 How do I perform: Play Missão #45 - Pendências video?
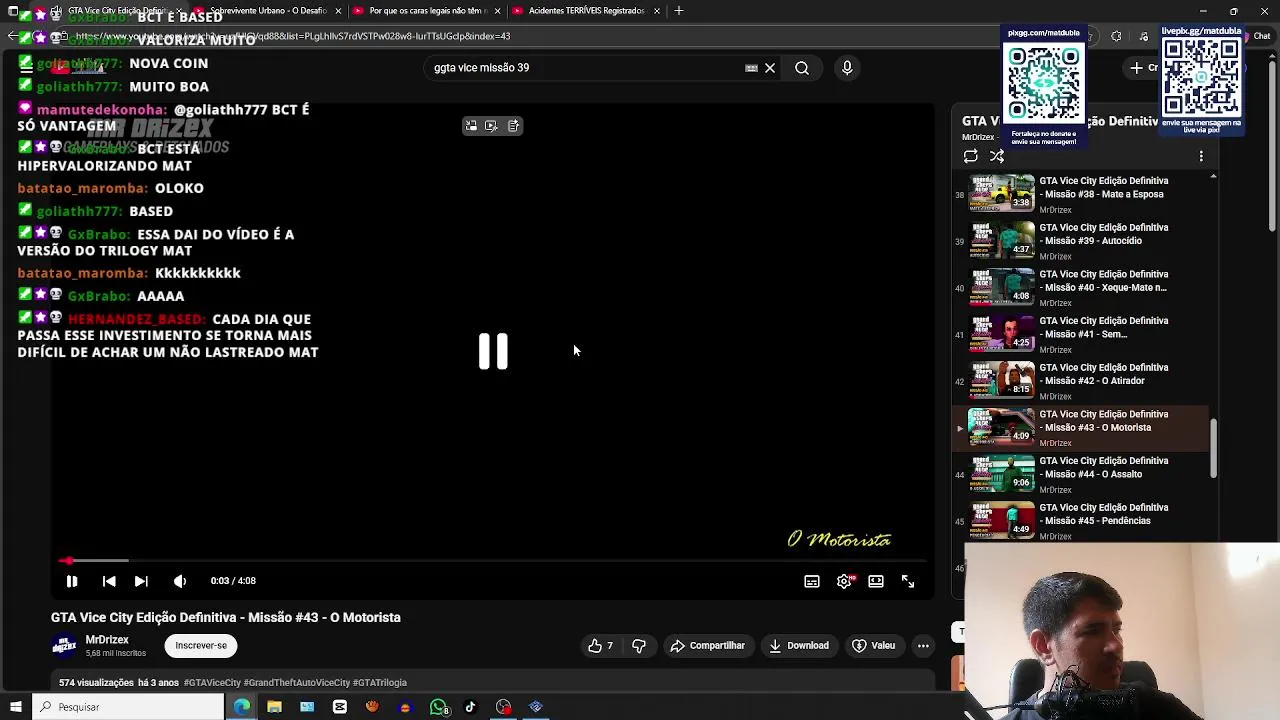click(1082, 521)
